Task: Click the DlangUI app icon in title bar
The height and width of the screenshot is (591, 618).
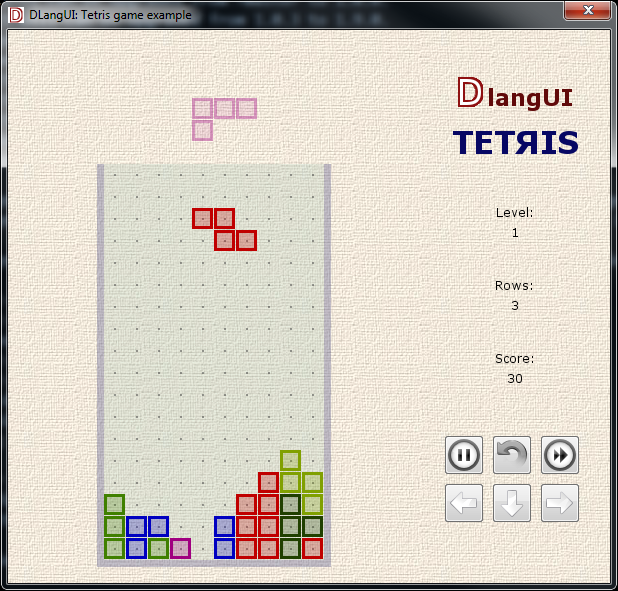Action: pos(16,14)
